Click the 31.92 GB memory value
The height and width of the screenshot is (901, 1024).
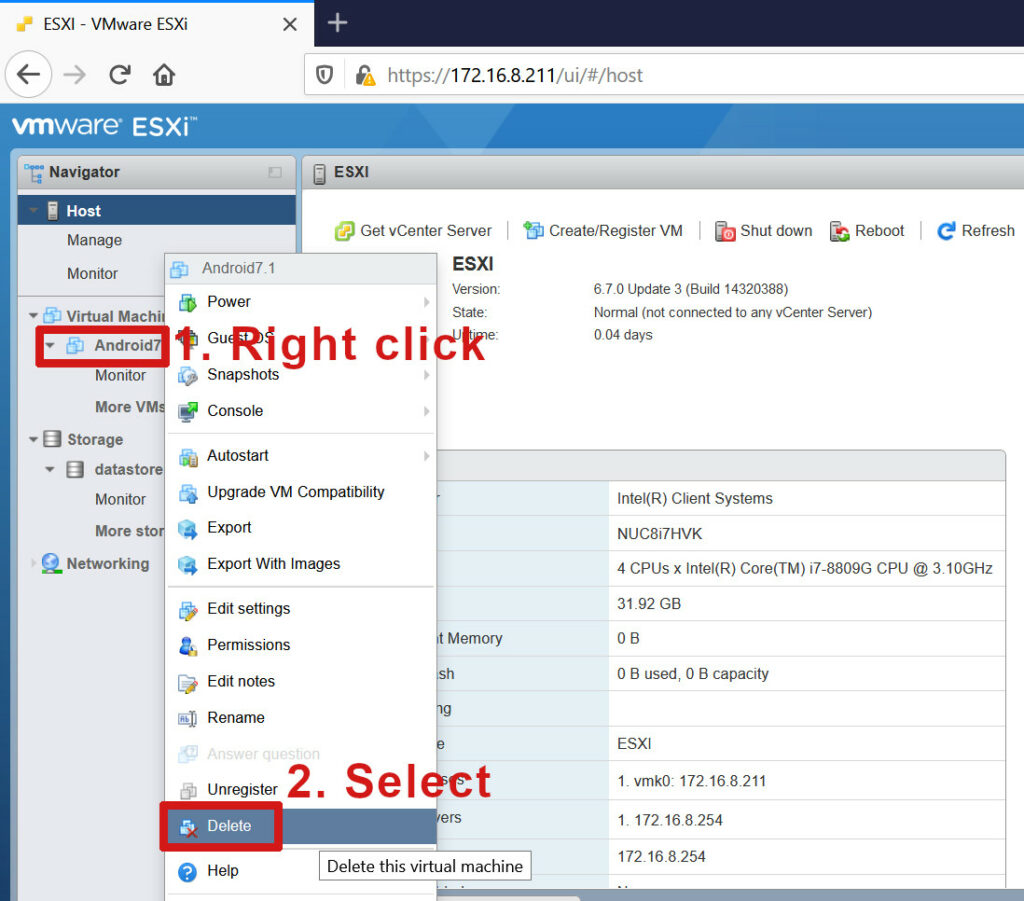pos(649,604)
